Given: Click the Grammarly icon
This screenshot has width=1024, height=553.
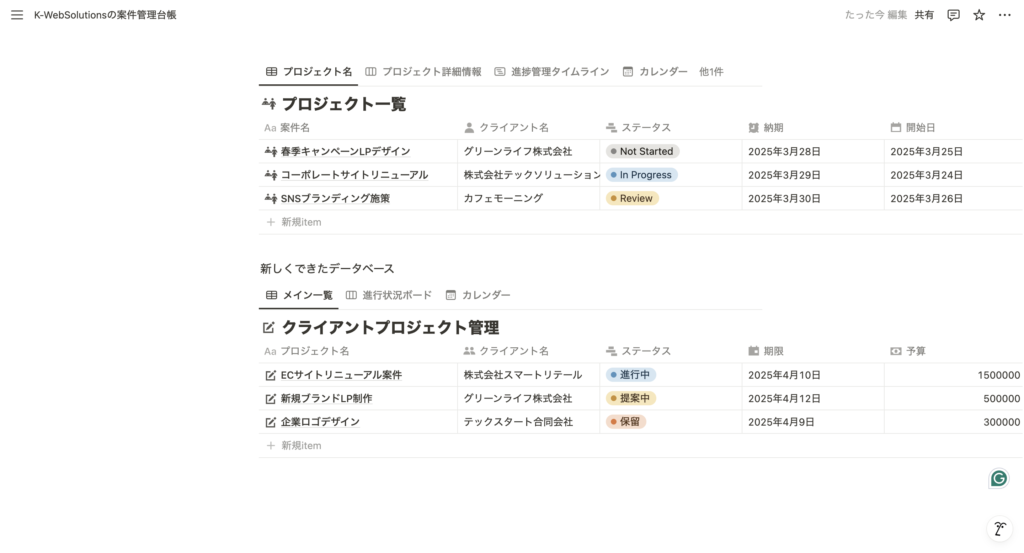Looking at the screenshot, I should [998, 478].
